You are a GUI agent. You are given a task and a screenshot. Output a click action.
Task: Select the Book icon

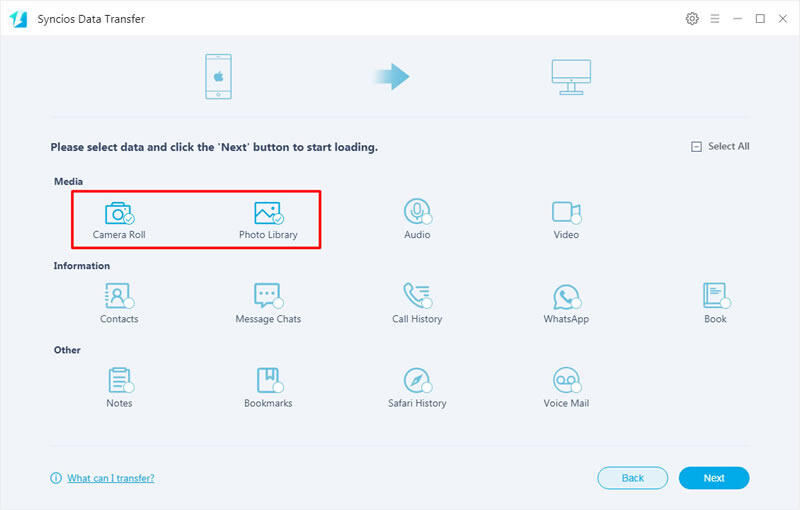(715, 296)
